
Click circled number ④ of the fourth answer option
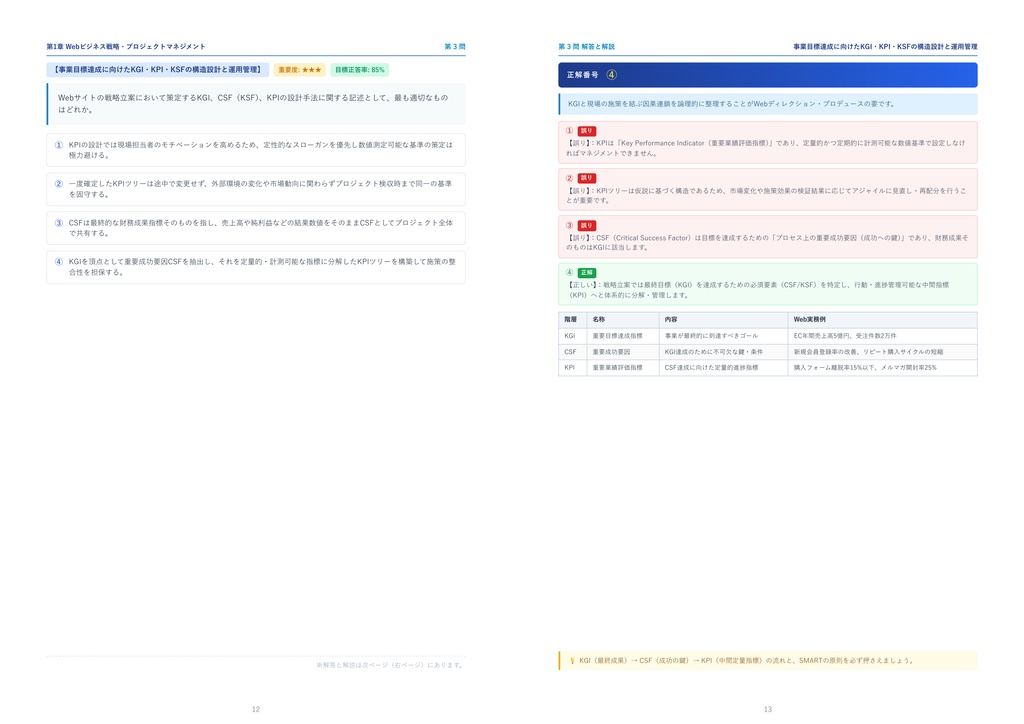[59, 262]
